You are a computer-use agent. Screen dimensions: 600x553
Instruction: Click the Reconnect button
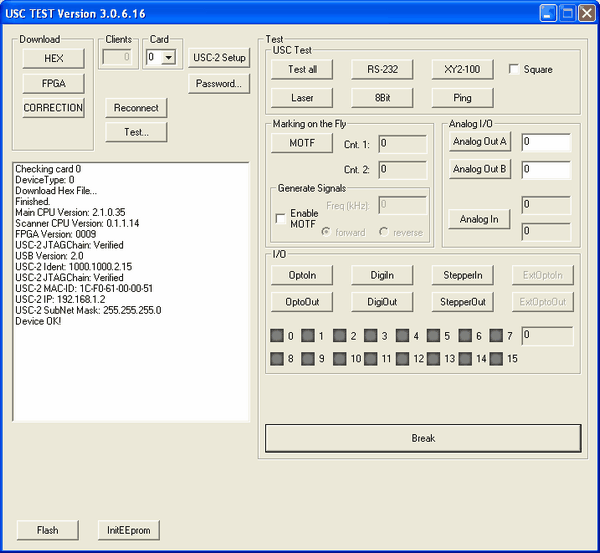pos(136,108)
